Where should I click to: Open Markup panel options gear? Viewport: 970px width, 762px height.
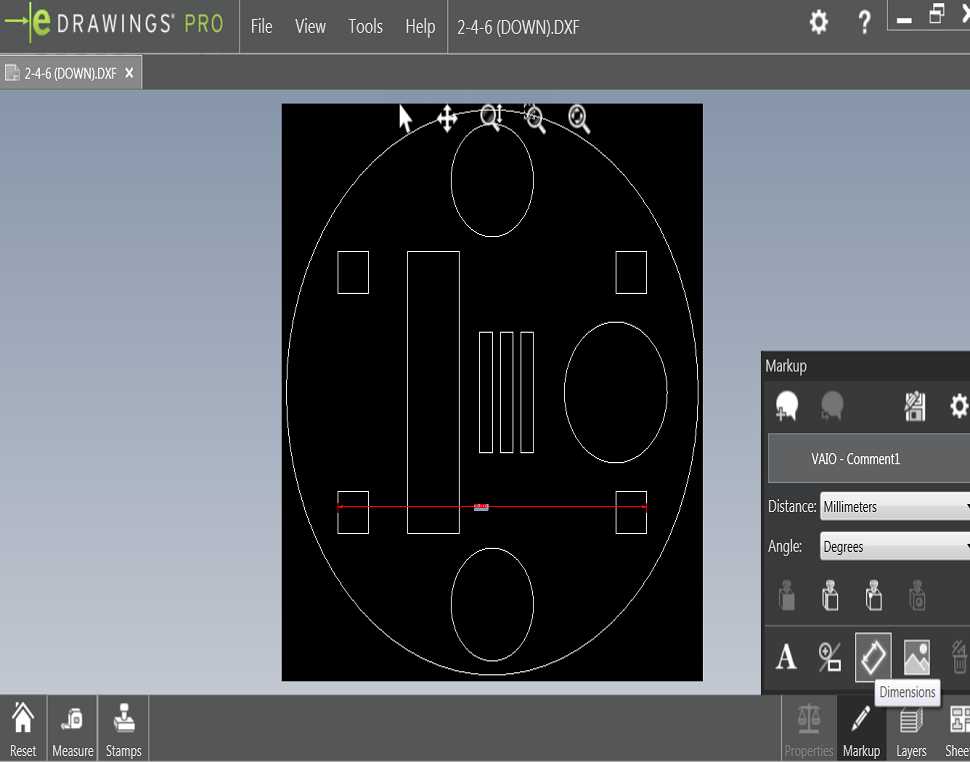pos(959,406)
